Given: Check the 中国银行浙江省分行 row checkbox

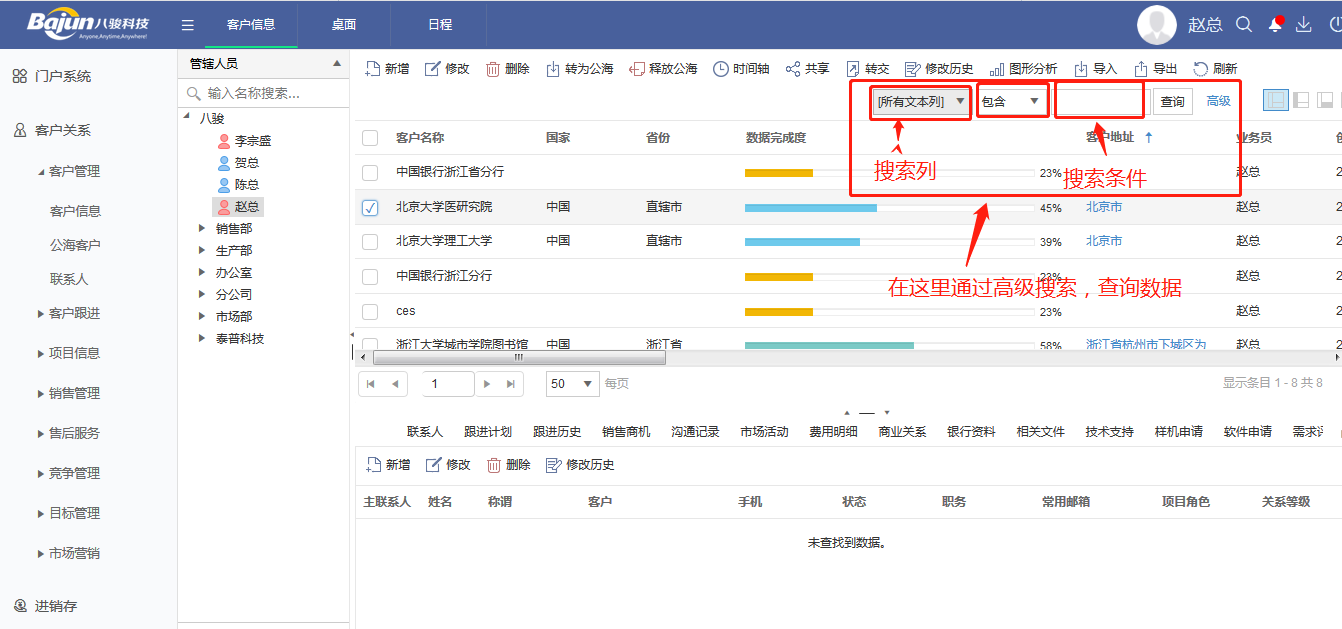Looking at the screenshot, I should coord(370,173).
